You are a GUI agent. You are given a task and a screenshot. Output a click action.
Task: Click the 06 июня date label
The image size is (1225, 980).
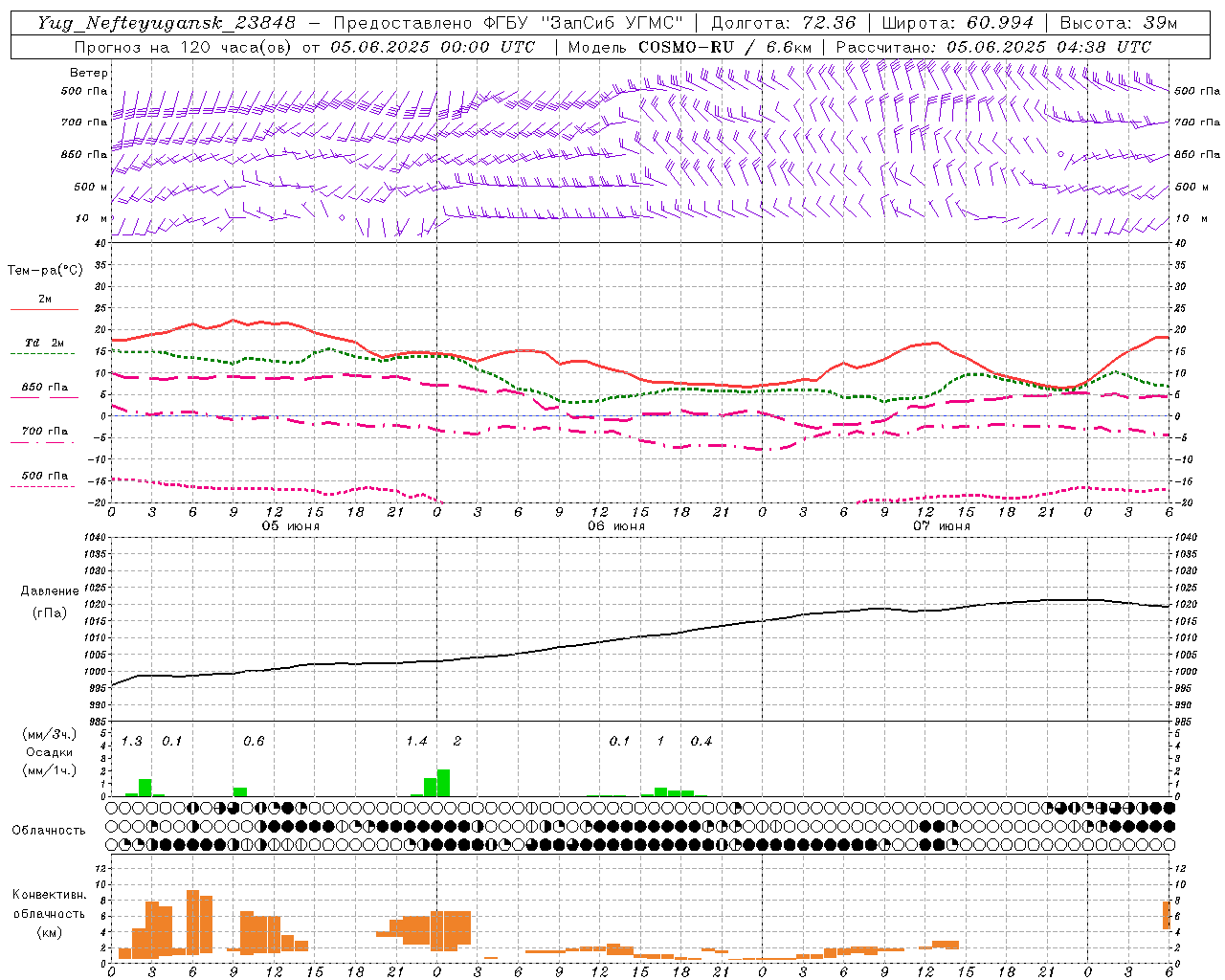tap(616, 526)
